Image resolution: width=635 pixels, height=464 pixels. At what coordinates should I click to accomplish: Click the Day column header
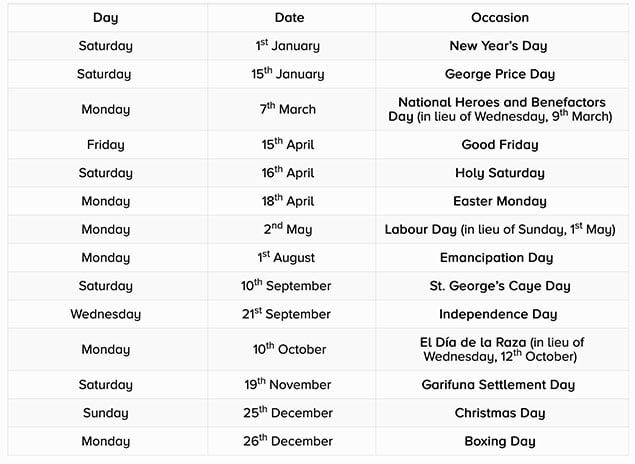[x=105, y=18]
